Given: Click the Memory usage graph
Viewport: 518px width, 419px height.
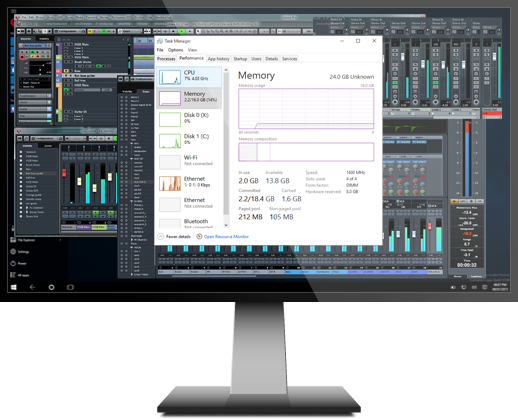Looking at the screenshot, I should 306,108.
